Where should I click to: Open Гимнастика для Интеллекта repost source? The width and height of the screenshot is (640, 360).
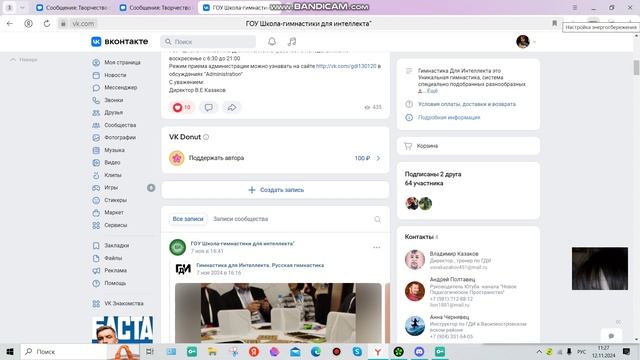coord(260,265)
